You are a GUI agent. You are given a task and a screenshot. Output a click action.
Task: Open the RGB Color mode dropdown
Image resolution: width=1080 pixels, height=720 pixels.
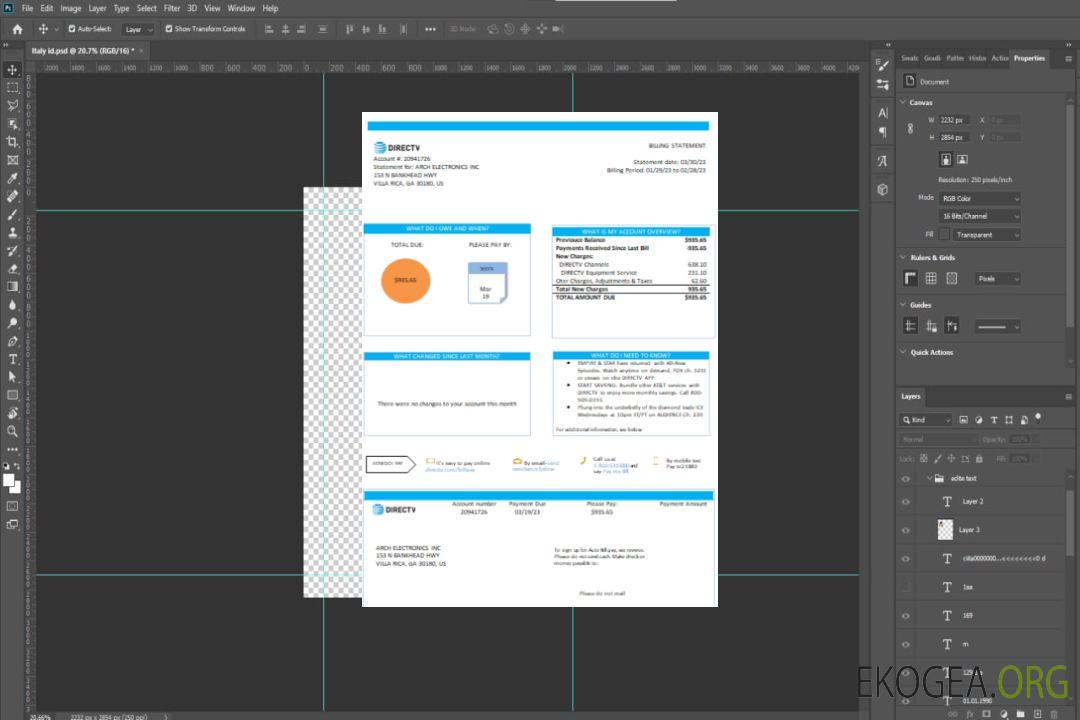pos(979,198)
